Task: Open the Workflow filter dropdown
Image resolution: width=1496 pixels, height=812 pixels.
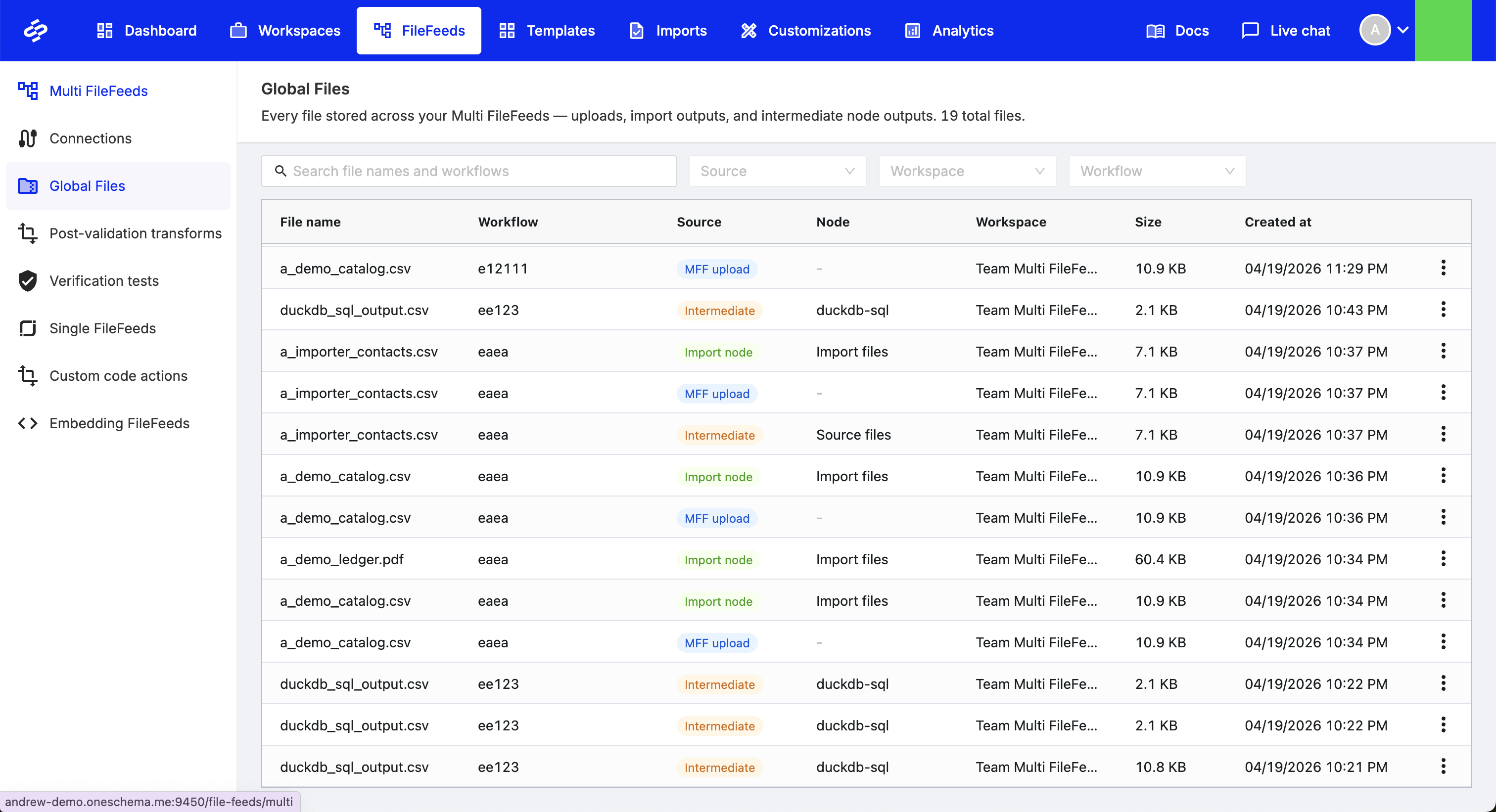Action: [1156, 171]
